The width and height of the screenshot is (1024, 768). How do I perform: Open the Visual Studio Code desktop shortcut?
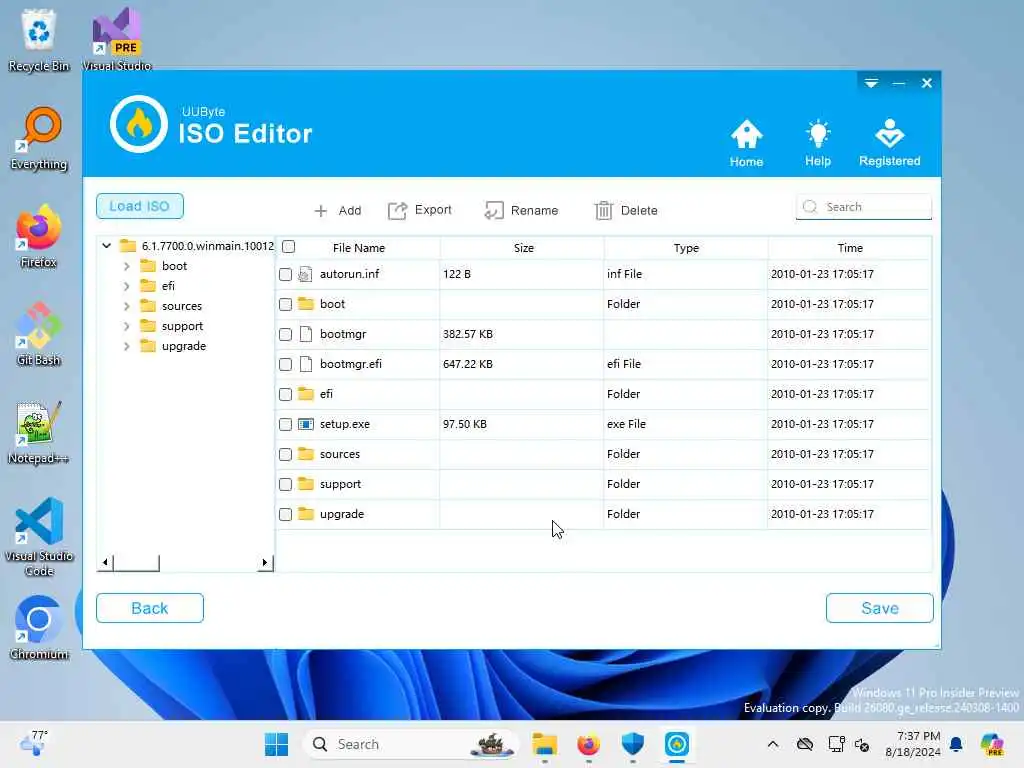39,537
